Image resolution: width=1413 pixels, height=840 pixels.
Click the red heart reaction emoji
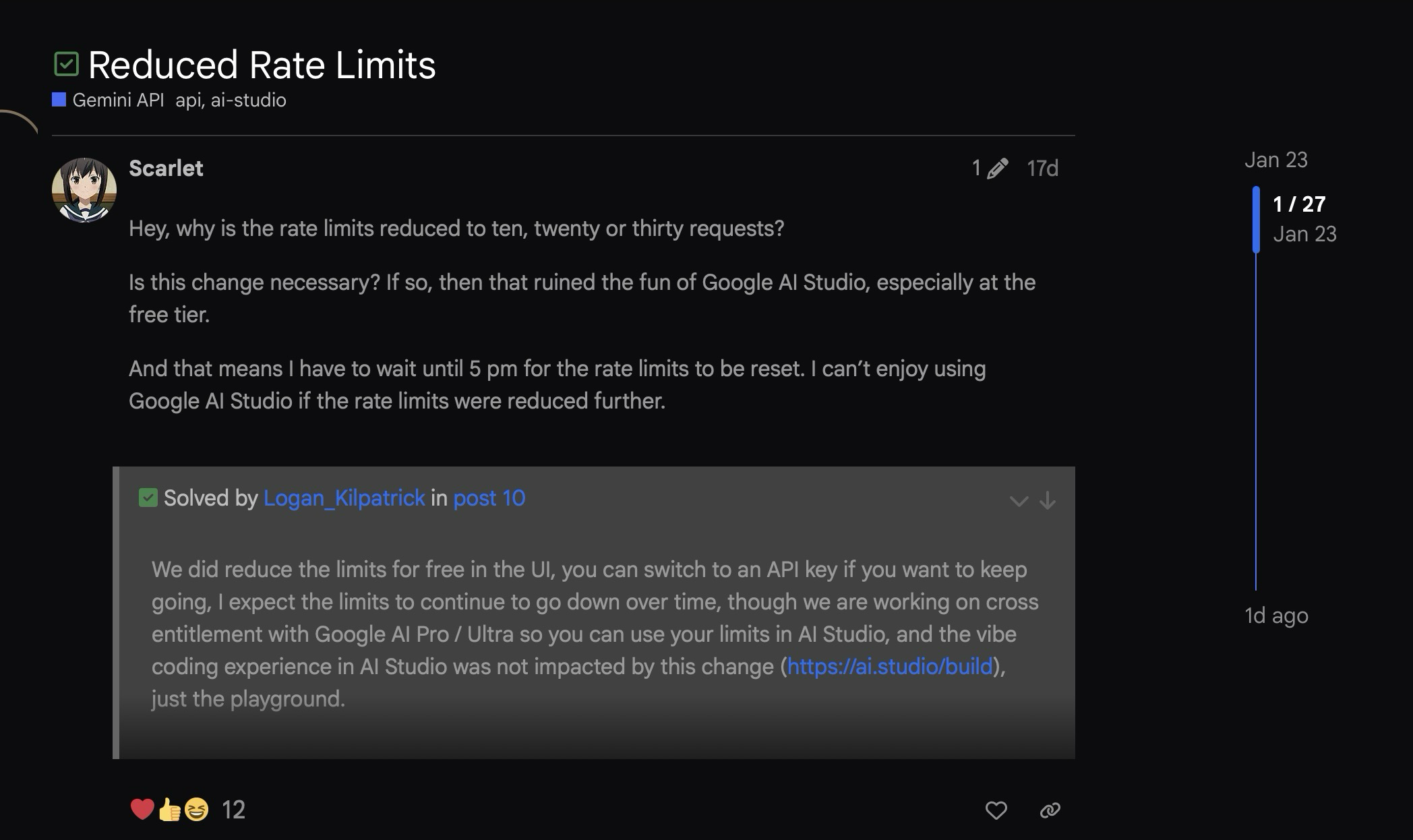pyautogui.click(x=142, y=809)
